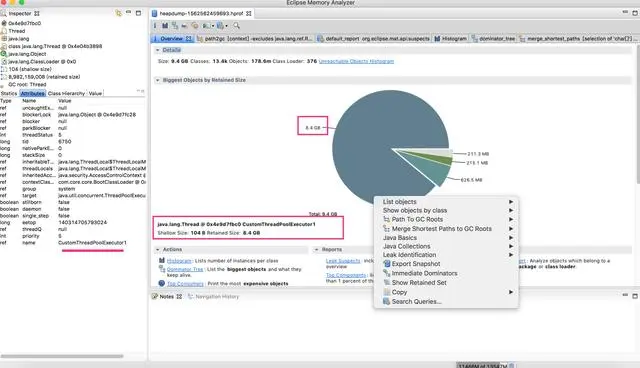The image size is (640, 368).
Task: Switch to the dominator_tree tab
Action: pyautogui.click(x=493, y=38)
